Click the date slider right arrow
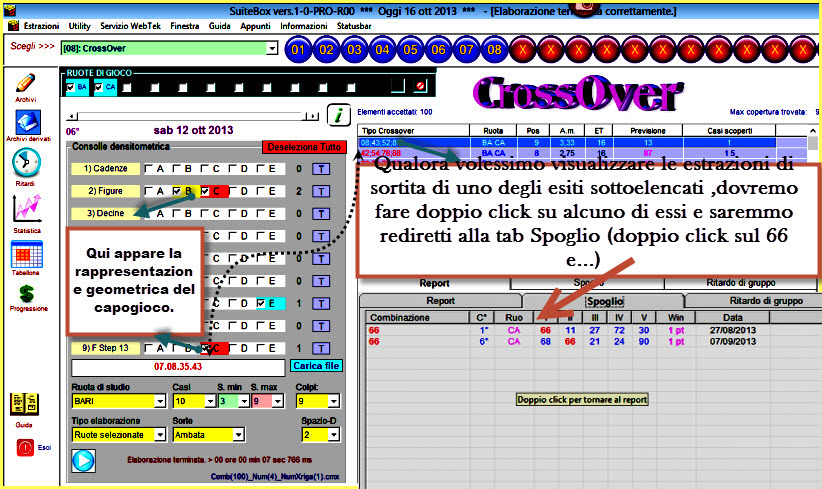The width and height of the screenshot is (822, 489). click(312, 116)
